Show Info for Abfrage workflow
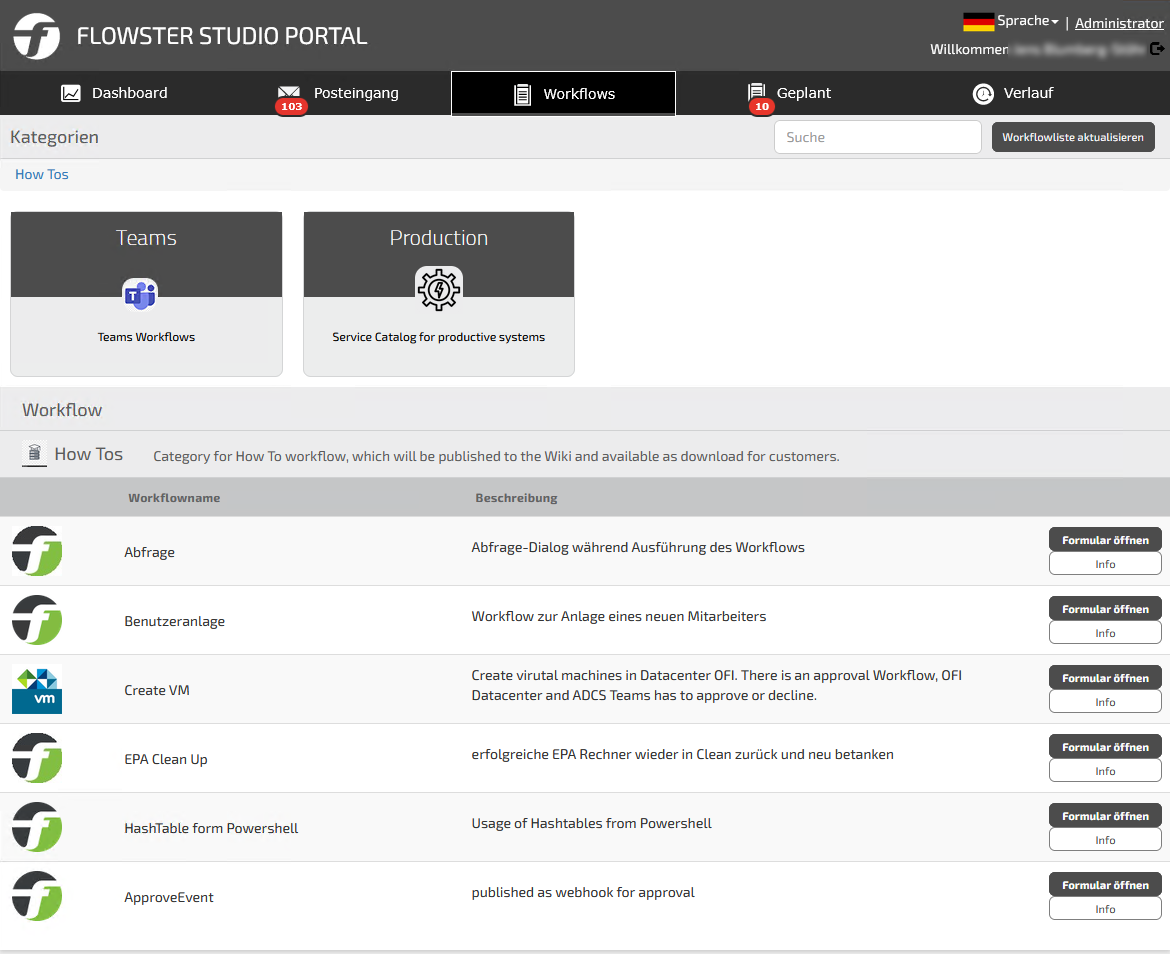Image resolution: width=1170 pixels, height=954 pixels. [1105, 564]
